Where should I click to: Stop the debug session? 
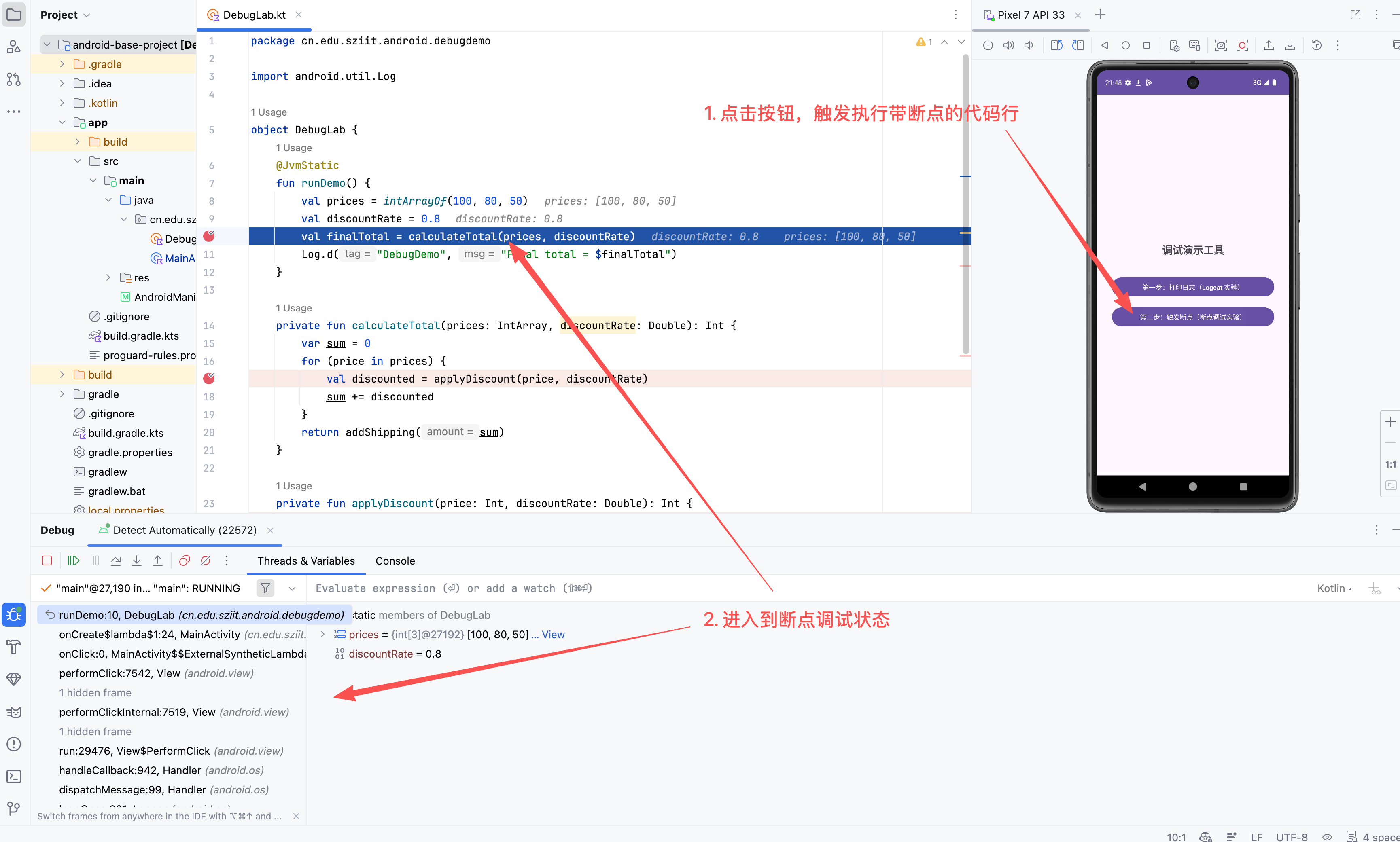(47, 561)
